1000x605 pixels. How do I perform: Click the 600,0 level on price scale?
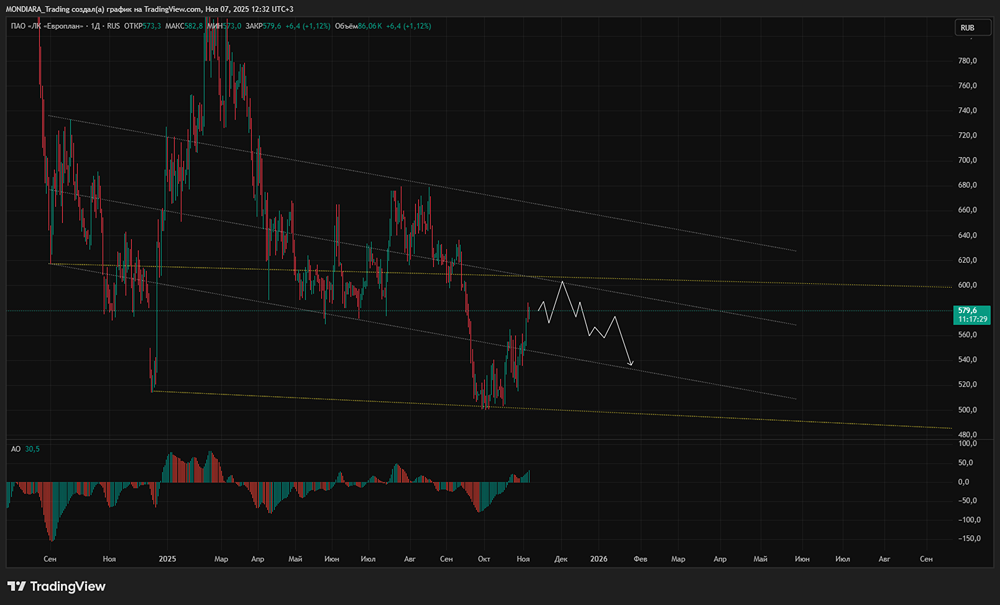click(x=968, y=285)
